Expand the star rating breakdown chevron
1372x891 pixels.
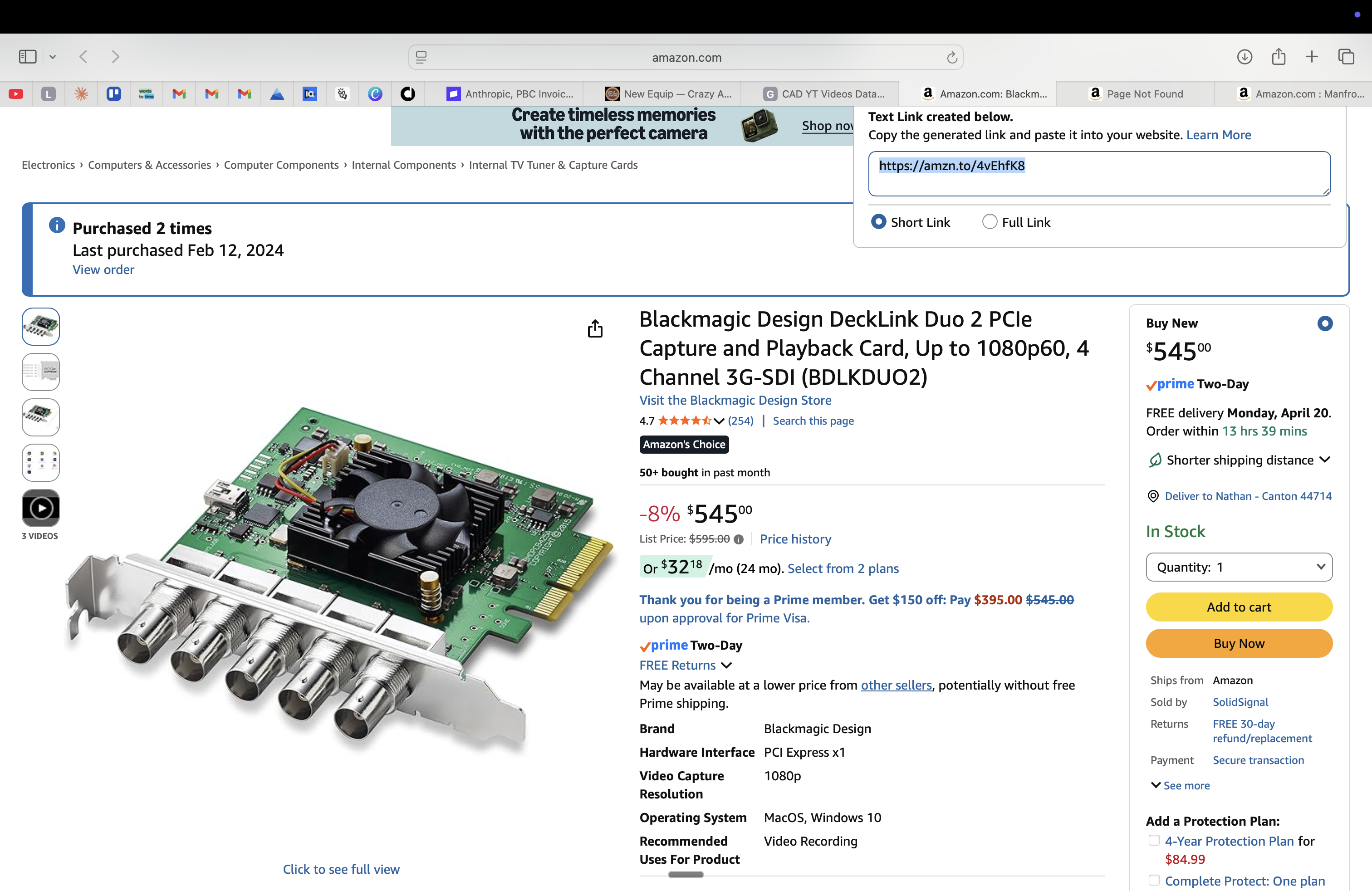click(719, 421)
